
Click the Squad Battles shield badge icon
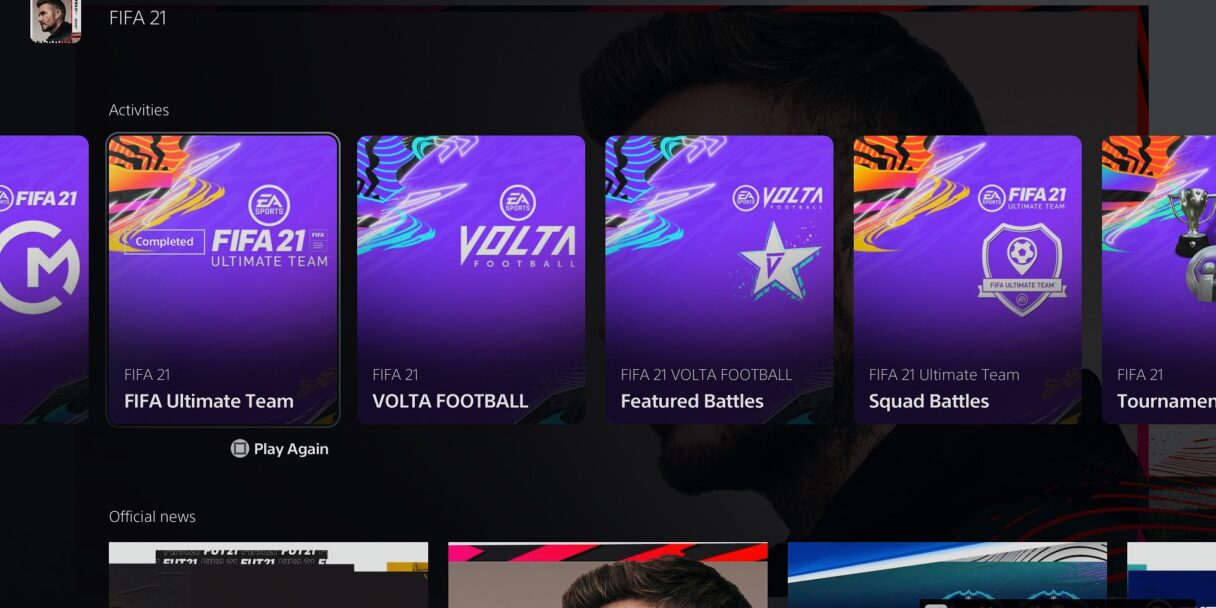[x=1022, y=270]
